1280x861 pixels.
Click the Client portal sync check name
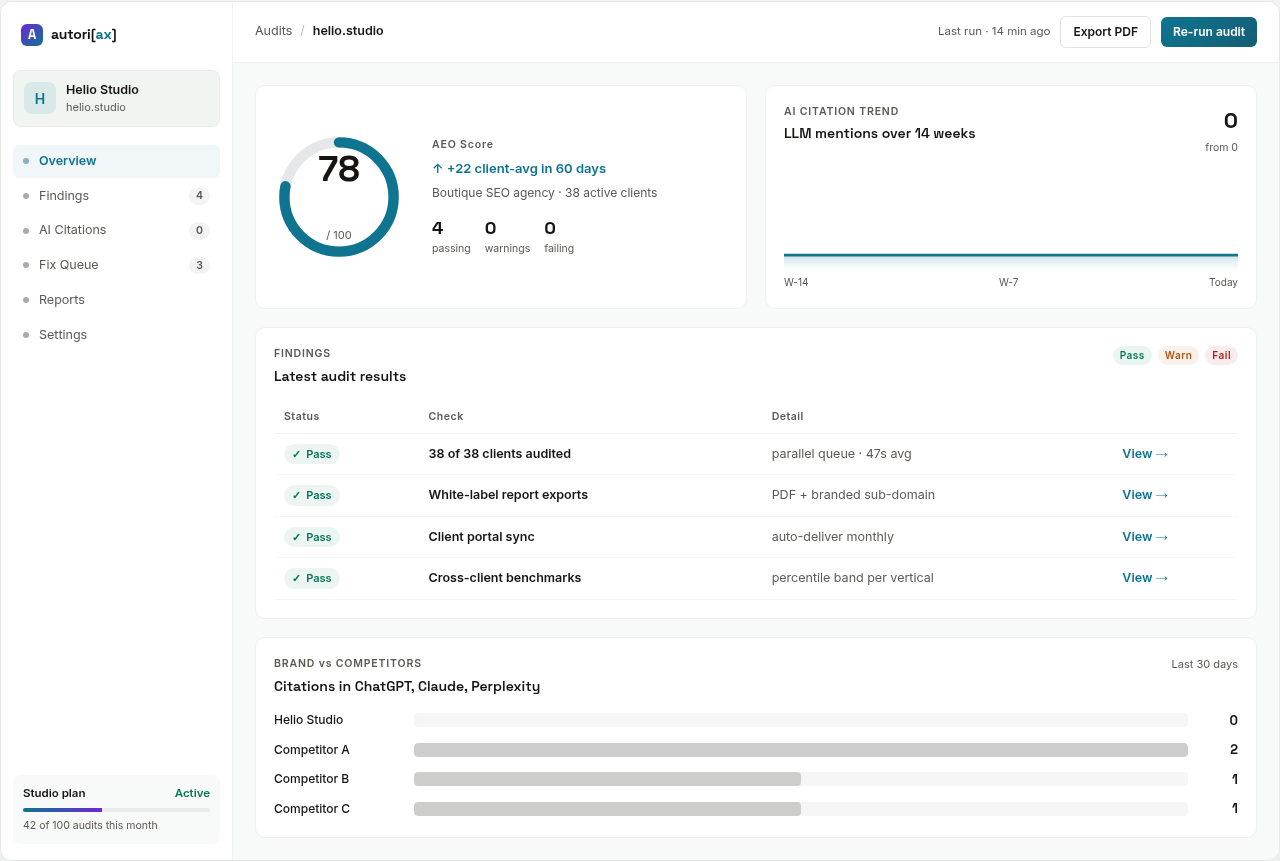coord(482,537)
